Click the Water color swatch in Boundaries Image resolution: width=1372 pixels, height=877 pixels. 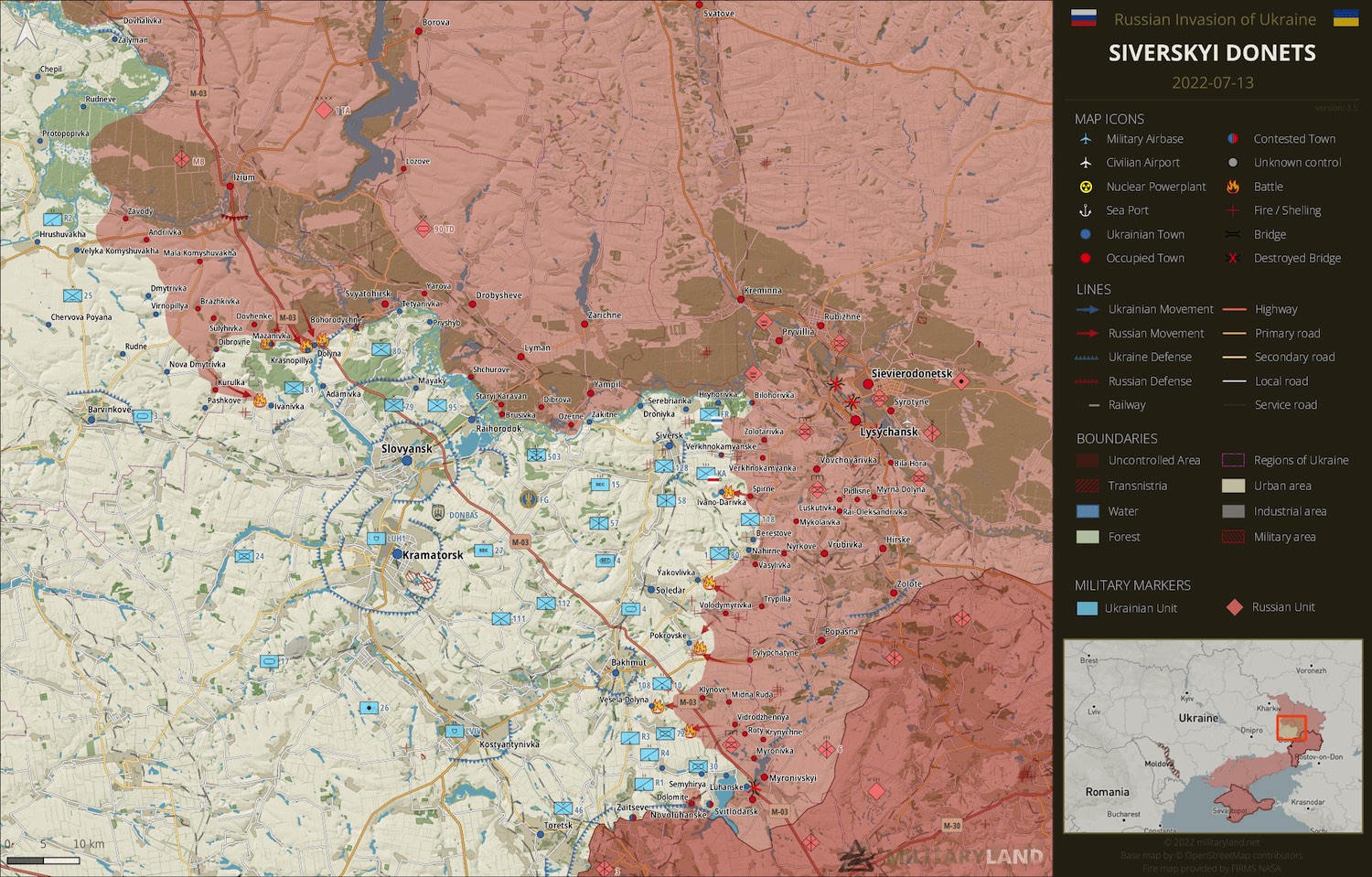click(1087, 511)
